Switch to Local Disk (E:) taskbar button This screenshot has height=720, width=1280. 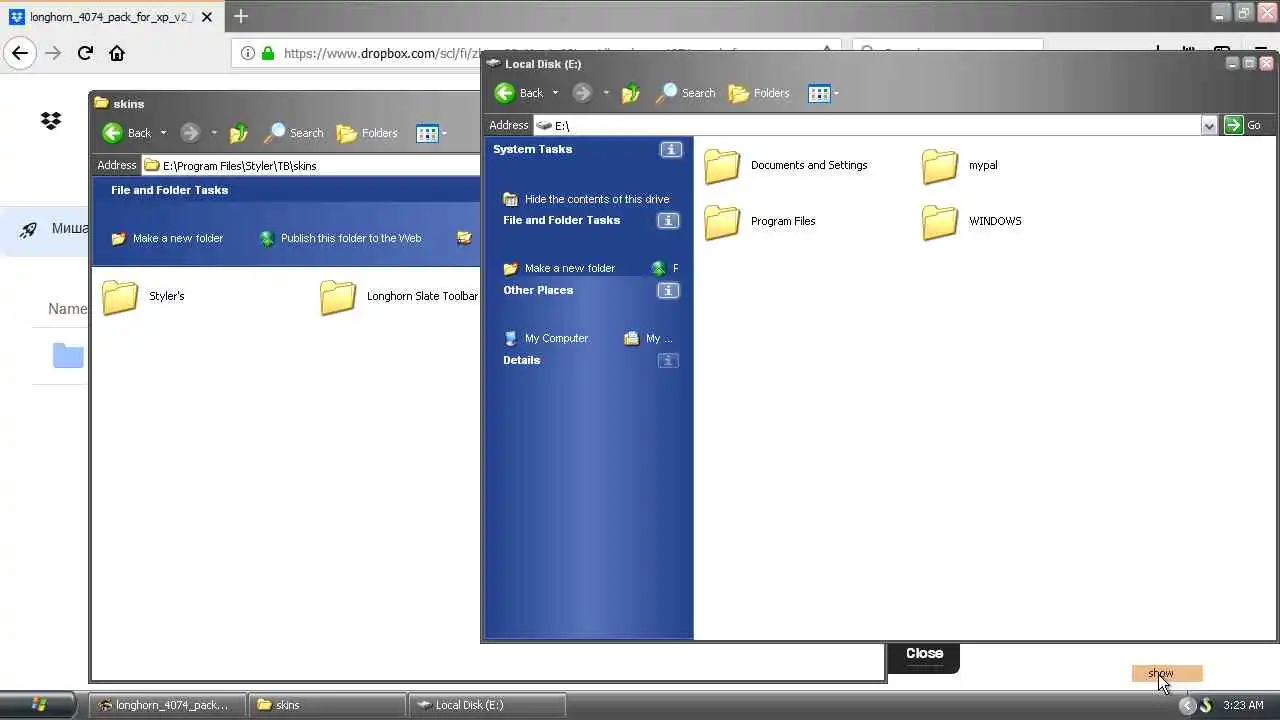tap(489, 705)
